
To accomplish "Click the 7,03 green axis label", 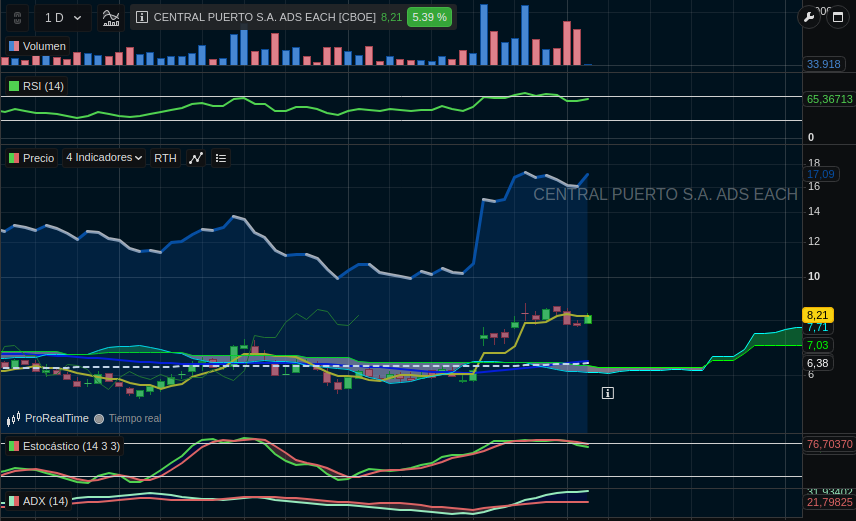I will click(x=817, y=345).
